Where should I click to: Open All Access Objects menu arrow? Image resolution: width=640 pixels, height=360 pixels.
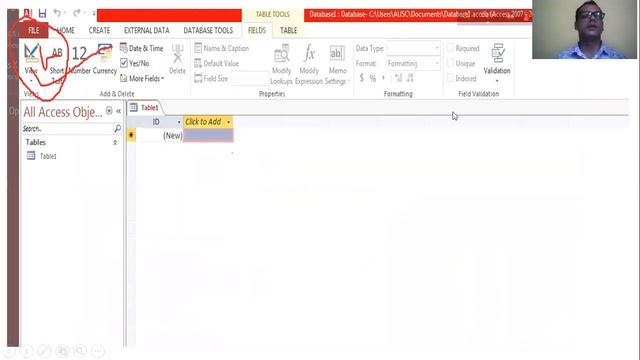coord(109,111)
